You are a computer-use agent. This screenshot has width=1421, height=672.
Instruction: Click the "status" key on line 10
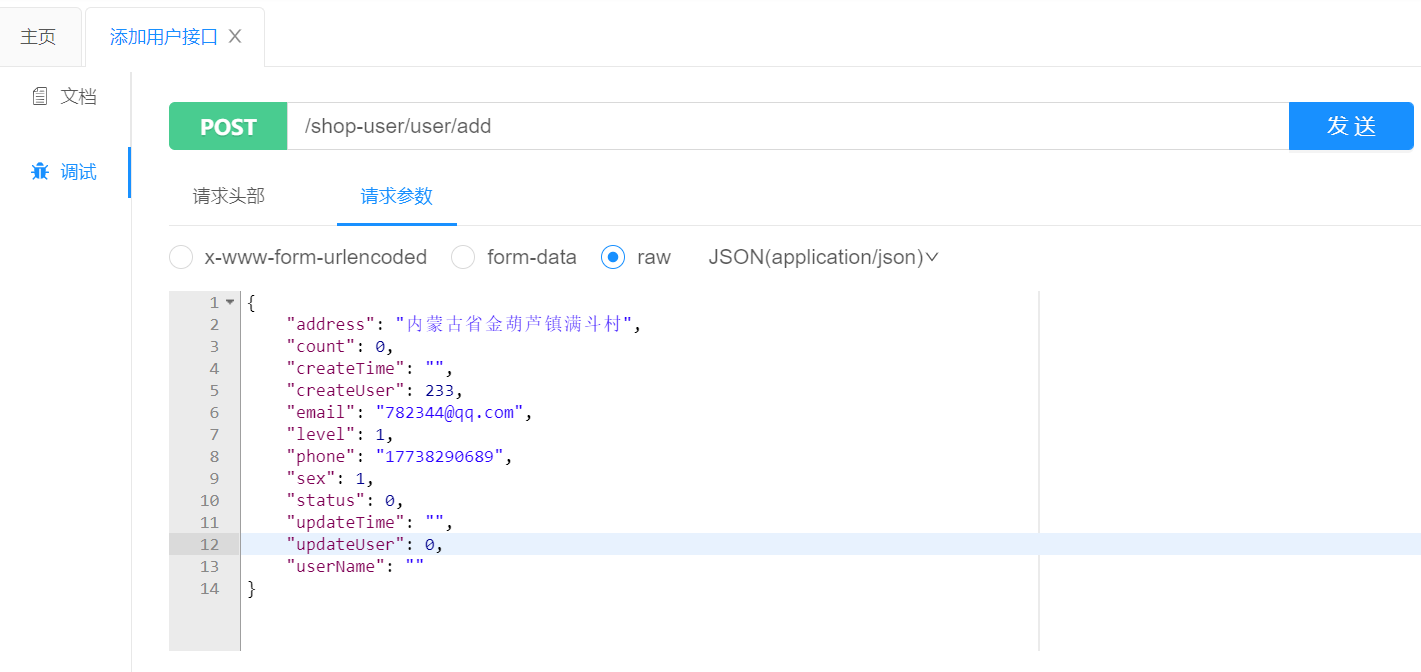click(x=326, y=500)
